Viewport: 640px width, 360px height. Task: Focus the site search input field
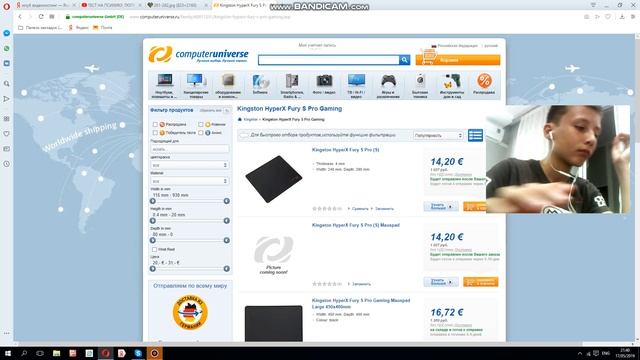[x=329, y=60]
